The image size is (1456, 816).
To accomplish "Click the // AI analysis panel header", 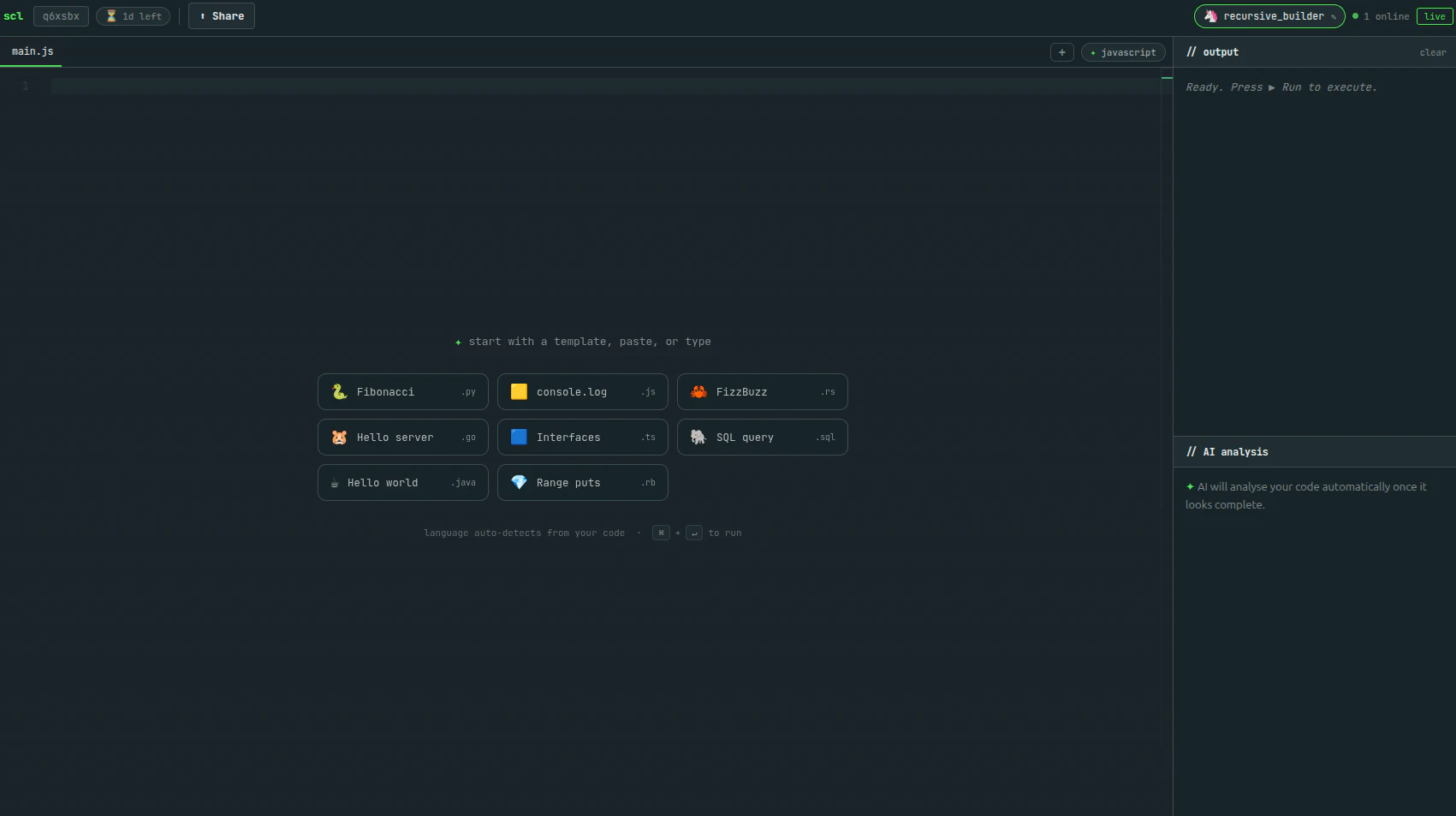I will pyautogui.click(x=1227, y=452).
